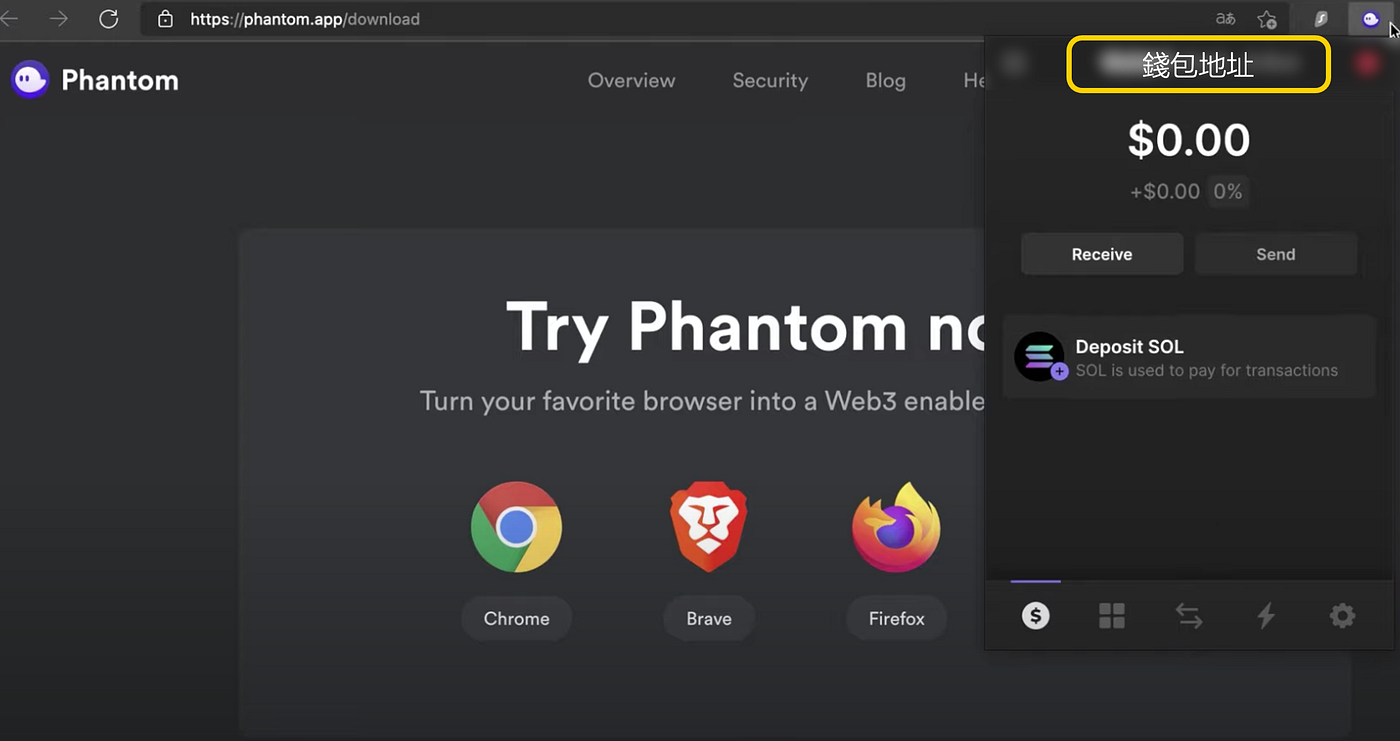Click the Chrome download button
This screenshot has width=1400, height=741.
(516, 618)
